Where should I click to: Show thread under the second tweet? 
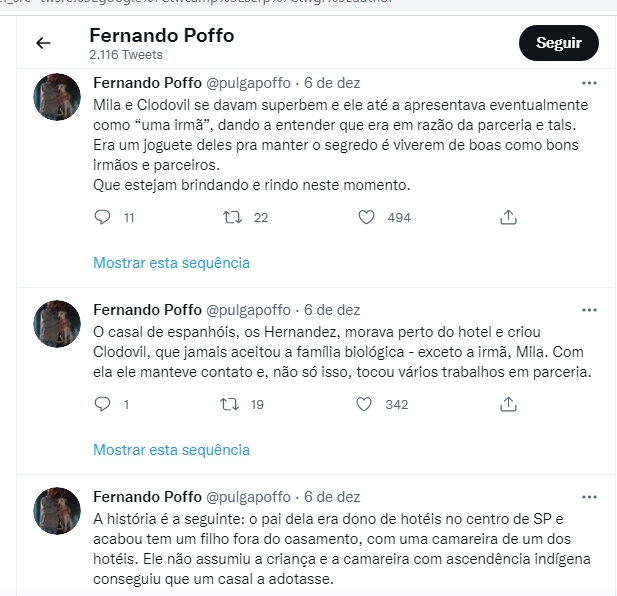tap(171, 450)
